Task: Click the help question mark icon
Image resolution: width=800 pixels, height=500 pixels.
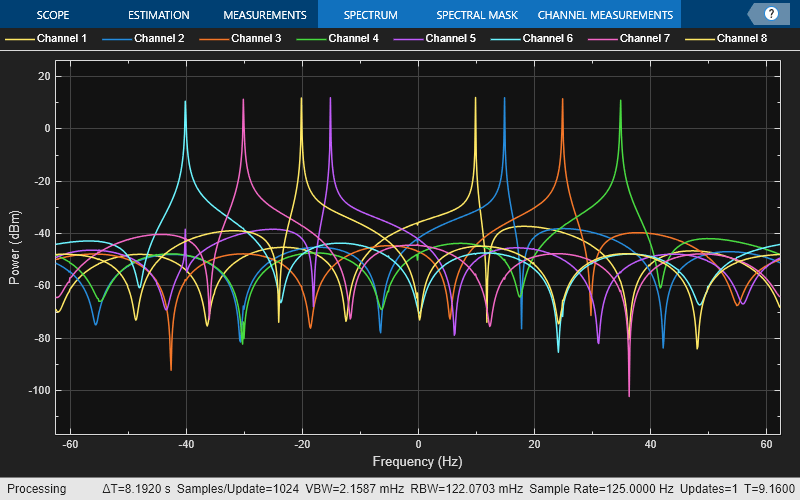Action: point(771,14)
